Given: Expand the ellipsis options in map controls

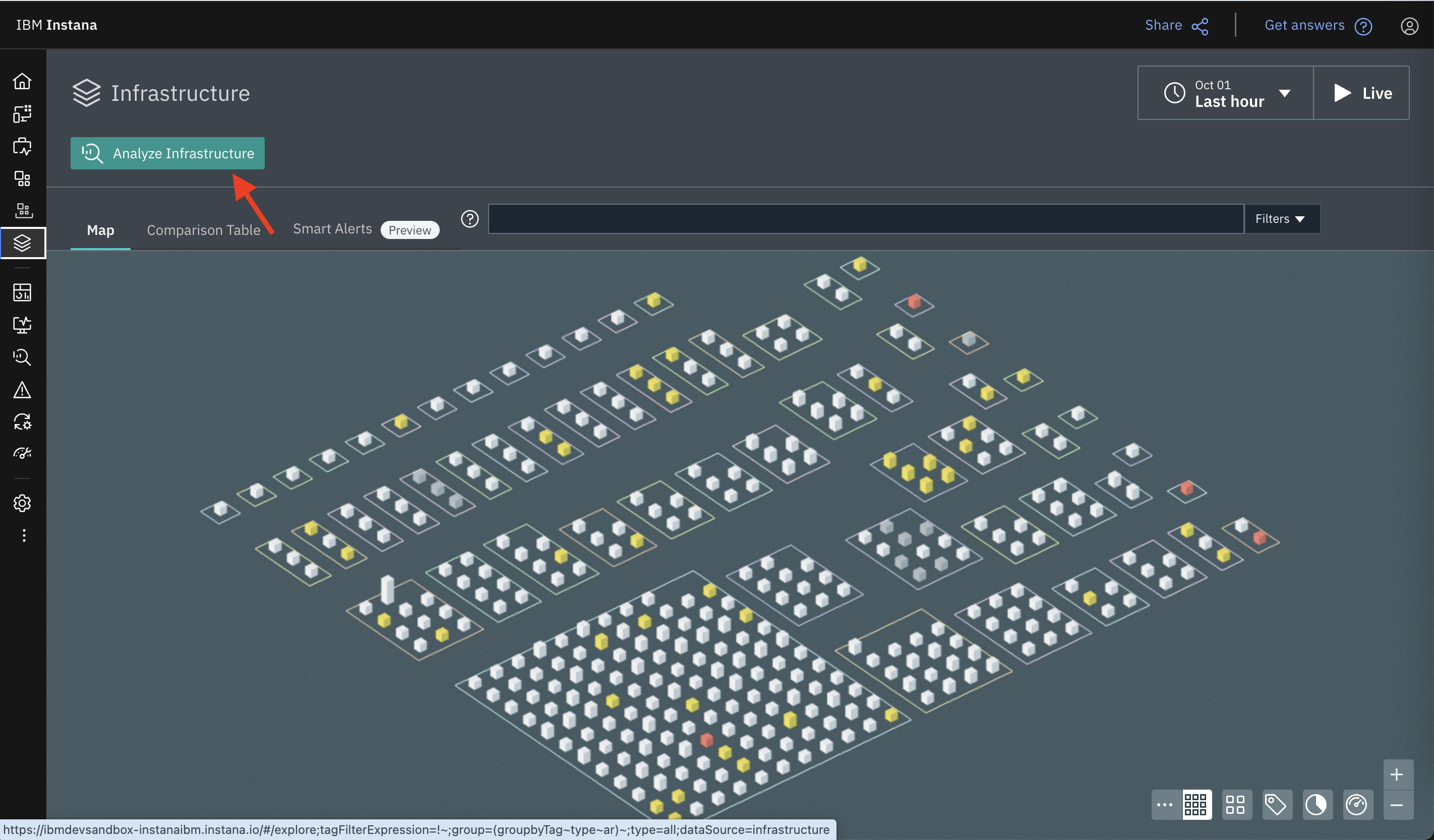Looking at the screenshot, I should tap(1164, 804).
